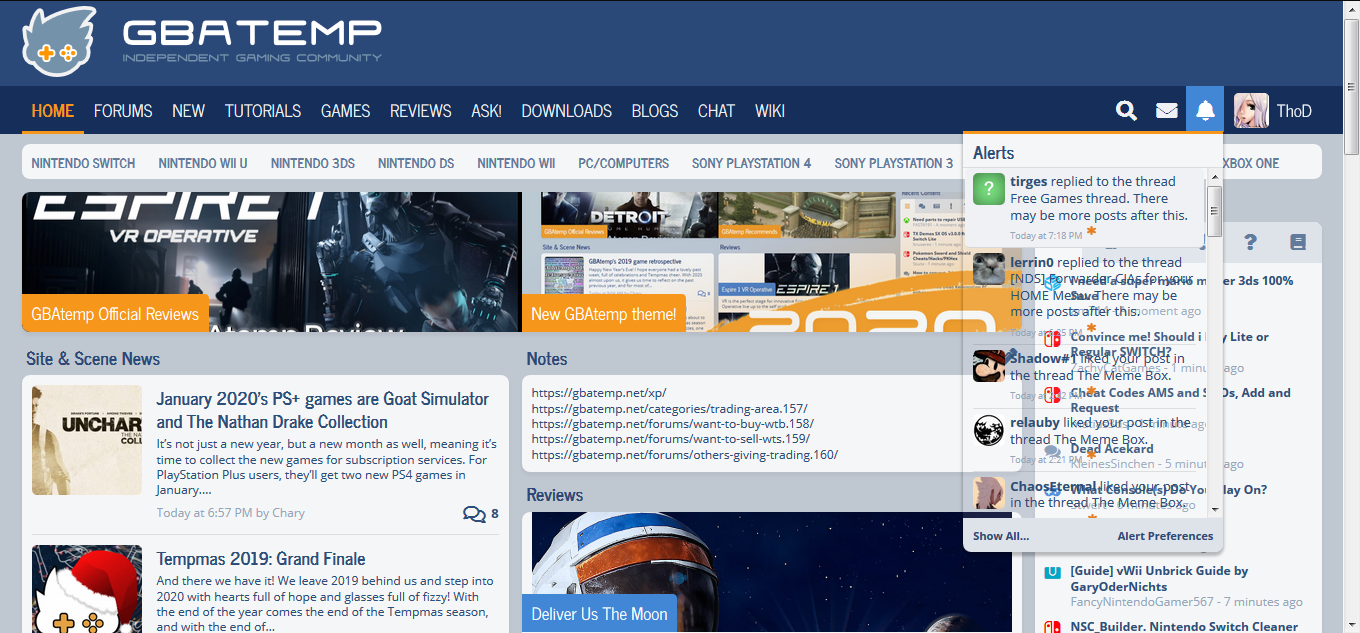Viewport: 1360px width, 633px height.
Task: Click Switch icon beside Convince me thread
Action: [1052, 339]
